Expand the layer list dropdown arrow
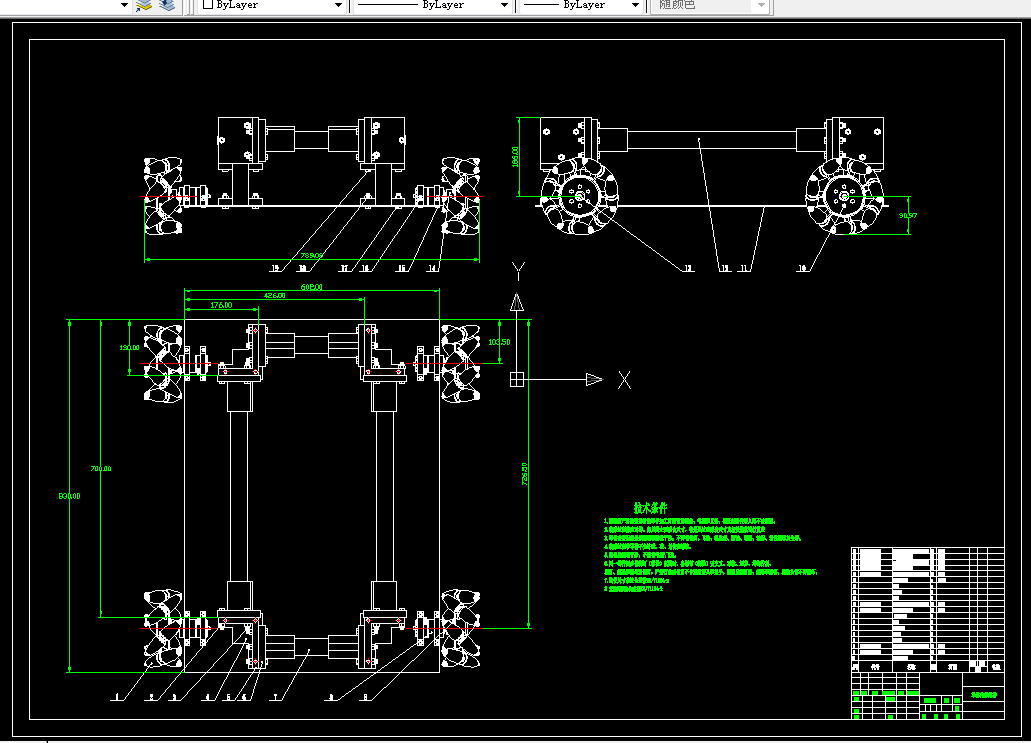1031x743 pixels. (x=124, y=5)
